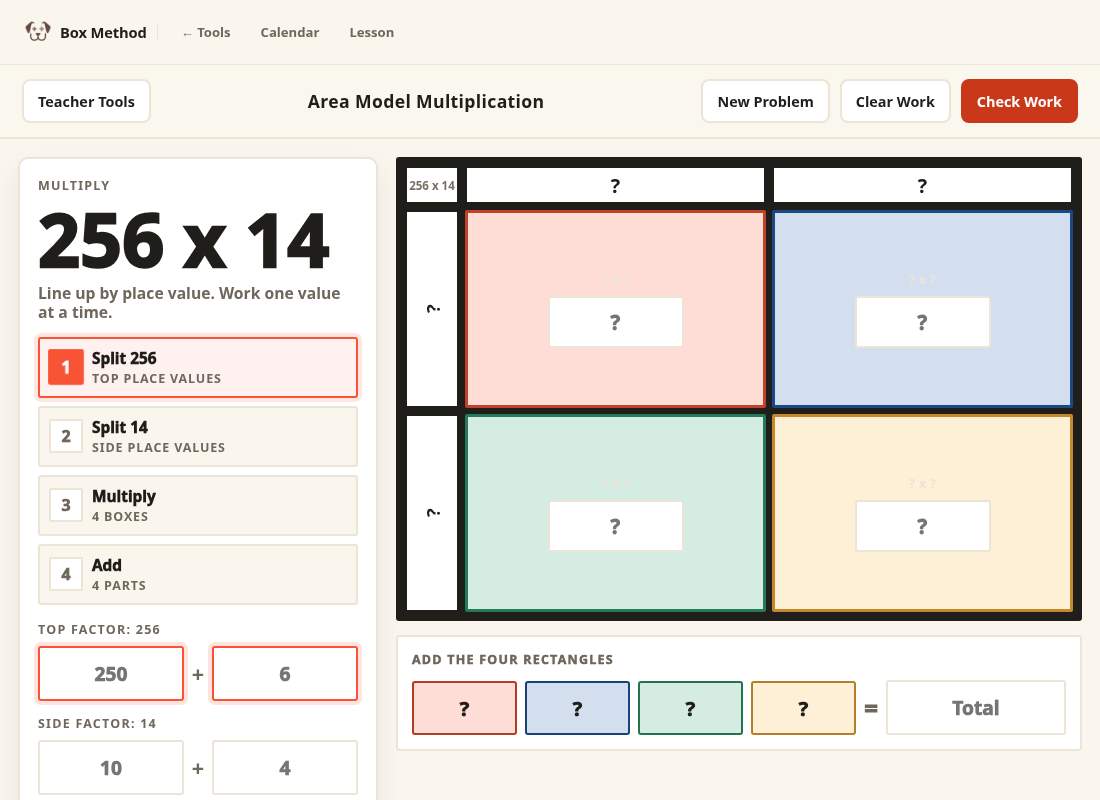Fill in the yellow rectangle answer field

point(922,526)
